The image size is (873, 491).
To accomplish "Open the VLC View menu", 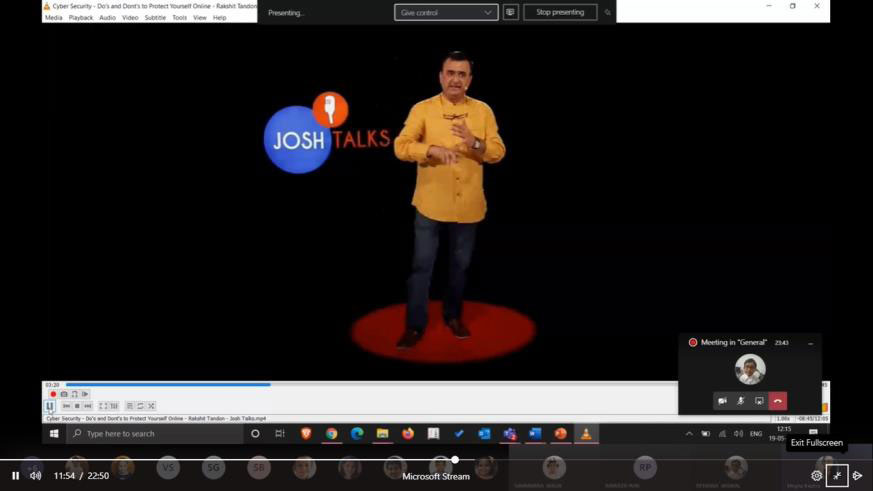I will click(200, 18).
